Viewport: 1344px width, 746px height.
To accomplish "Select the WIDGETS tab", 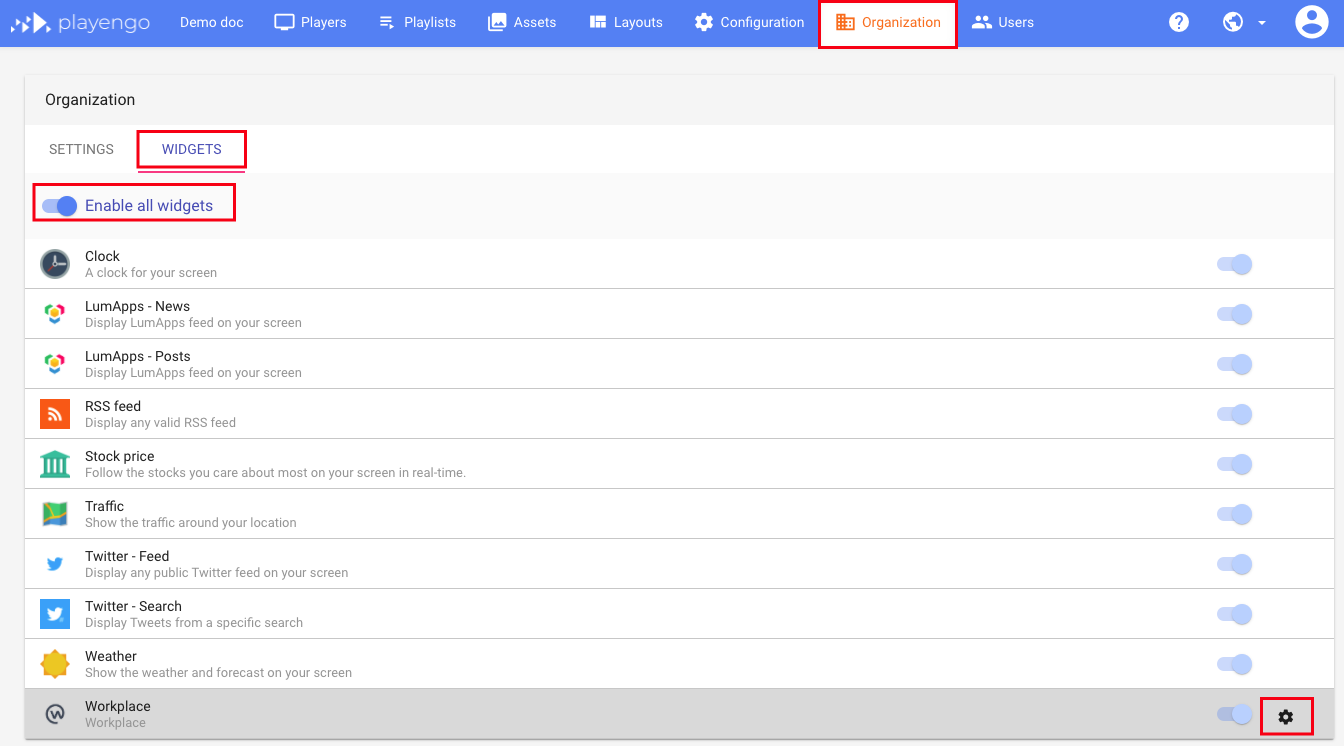I will click(192, 149).
